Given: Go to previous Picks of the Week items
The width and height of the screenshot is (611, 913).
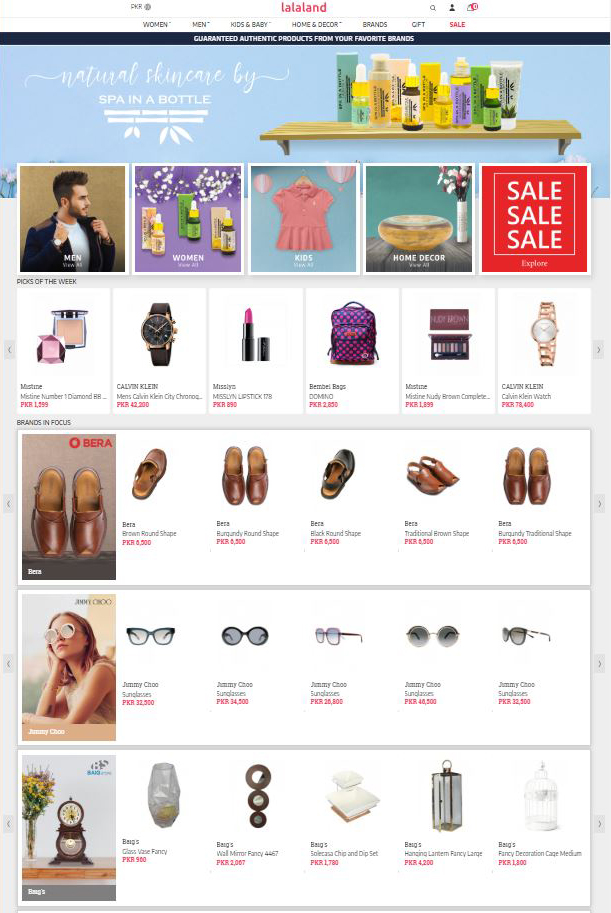Looking at the screenshot, I should pos(9,350).
